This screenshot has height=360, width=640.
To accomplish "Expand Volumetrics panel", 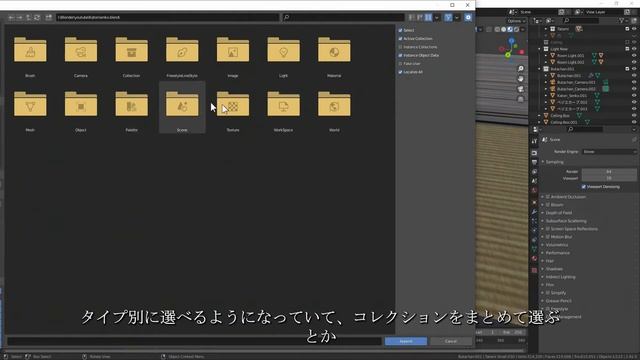I will coord(556,245).
